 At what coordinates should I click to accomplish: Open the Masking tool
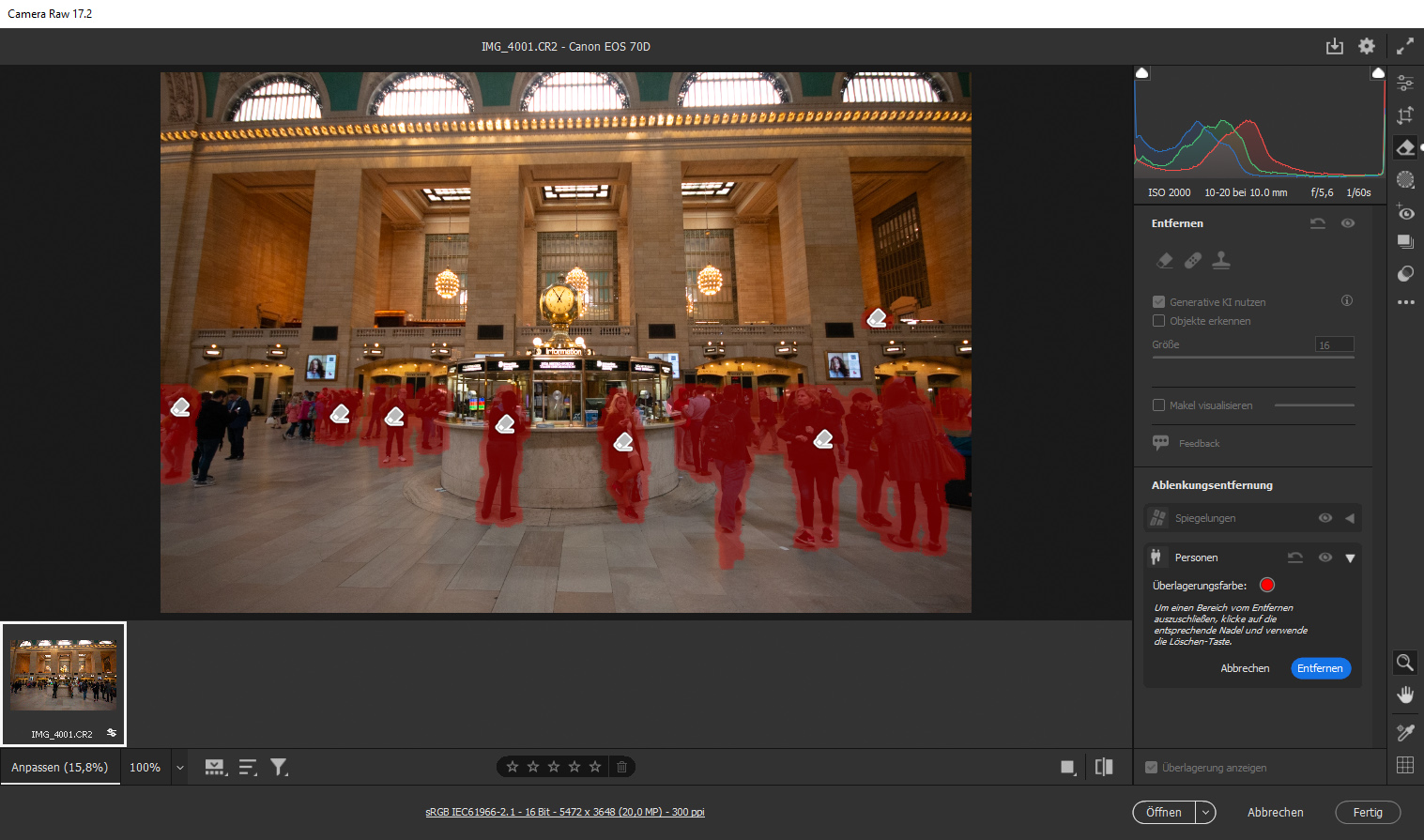[1405, 179]
